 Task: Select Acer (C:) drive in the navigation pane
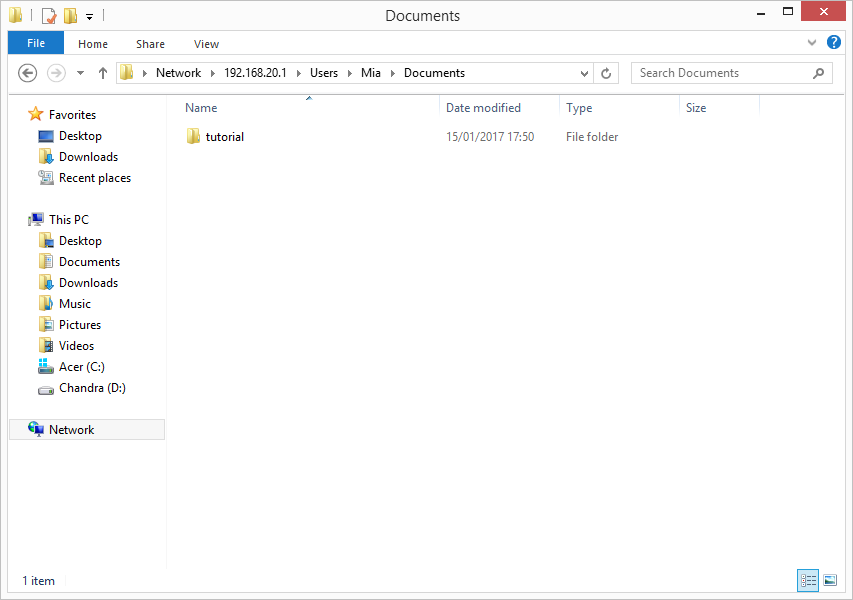point(81,367)
